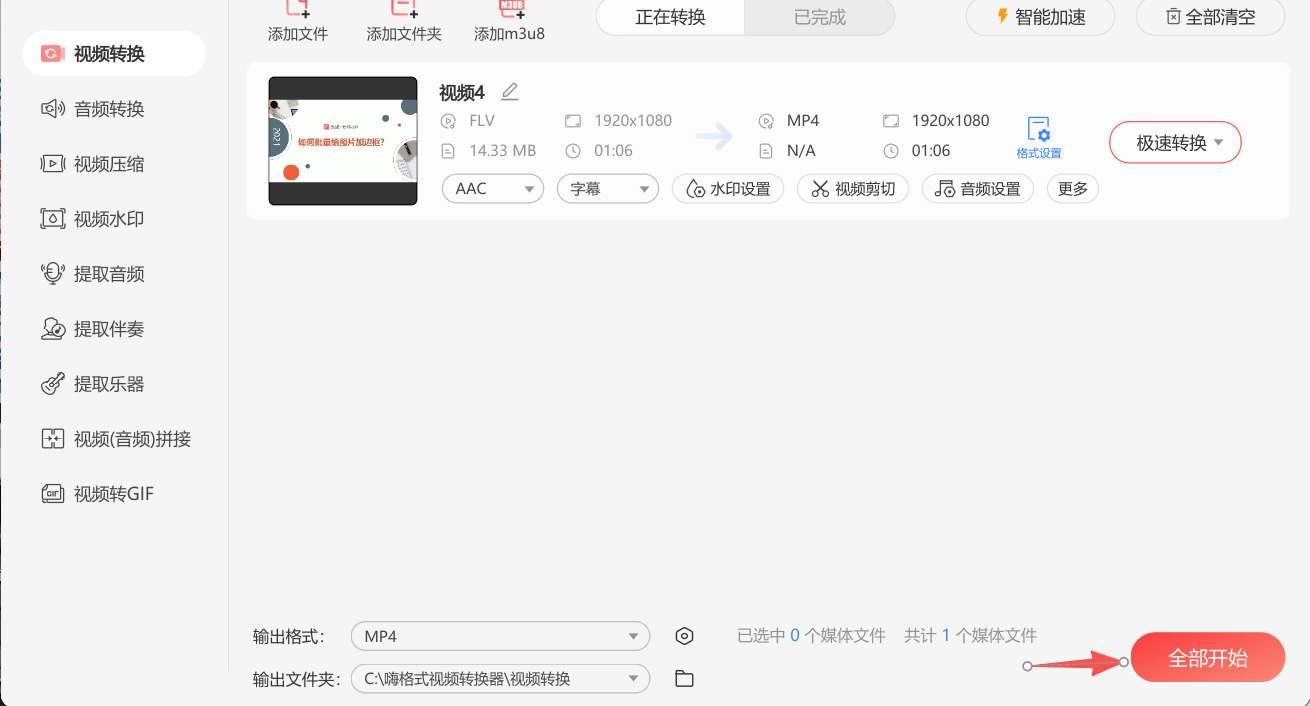
Task: Expand the 字幕 subtitle dropdown
Action: click(607, 188)
